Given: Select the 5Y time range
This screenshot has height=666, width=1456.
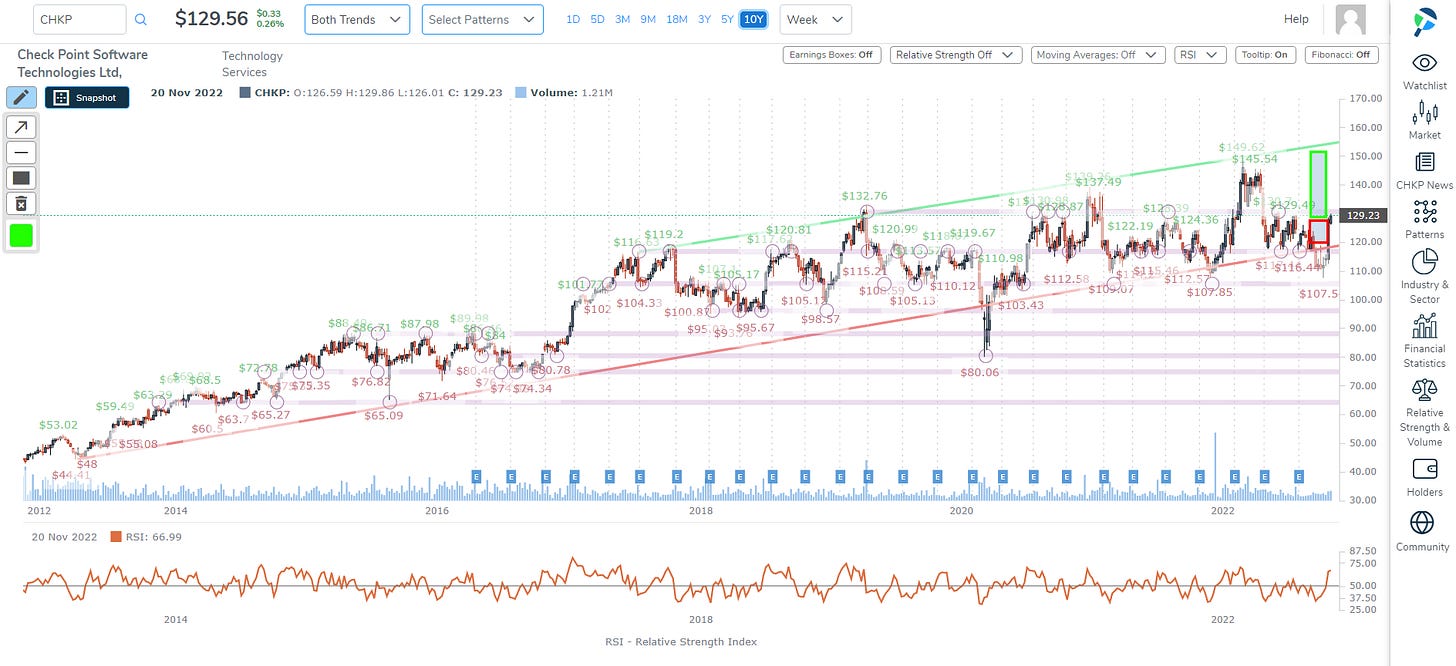Looking at the screenshot, I should (727, 19).
